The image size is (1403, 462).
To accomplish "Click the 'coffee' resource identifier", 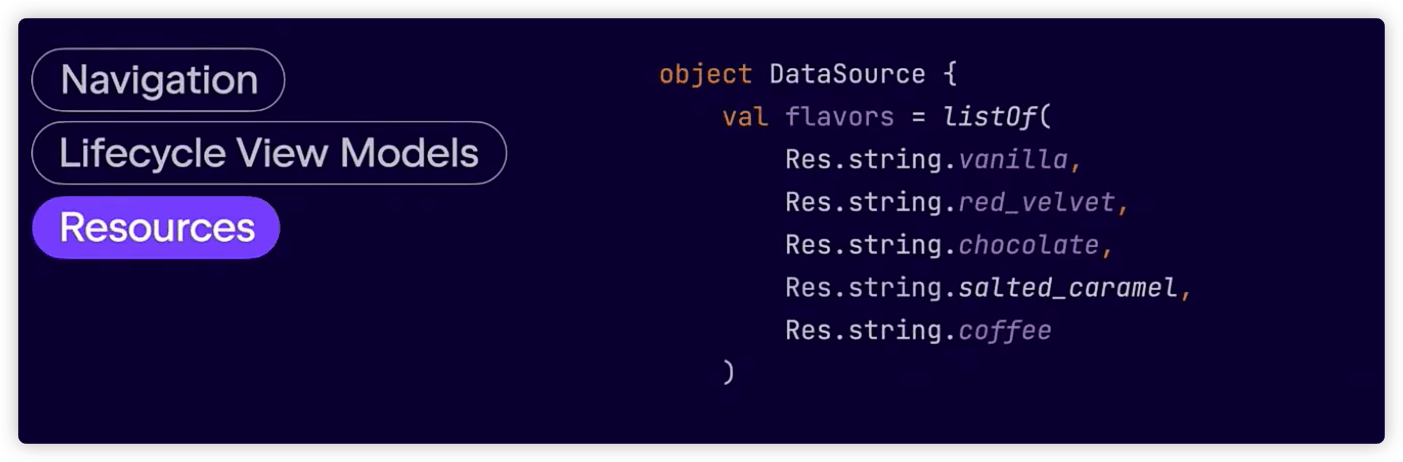I will tap(1005, 330).
